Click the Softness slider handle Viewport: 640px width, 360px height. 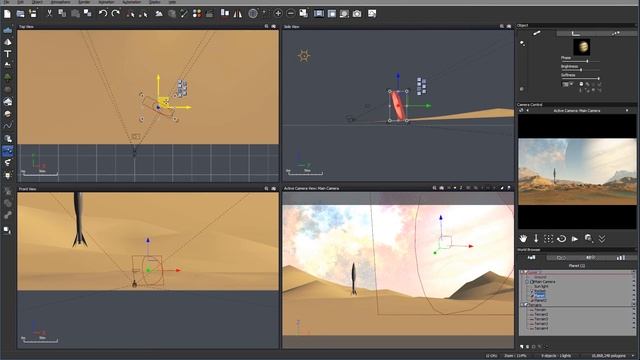coord(598,78)
